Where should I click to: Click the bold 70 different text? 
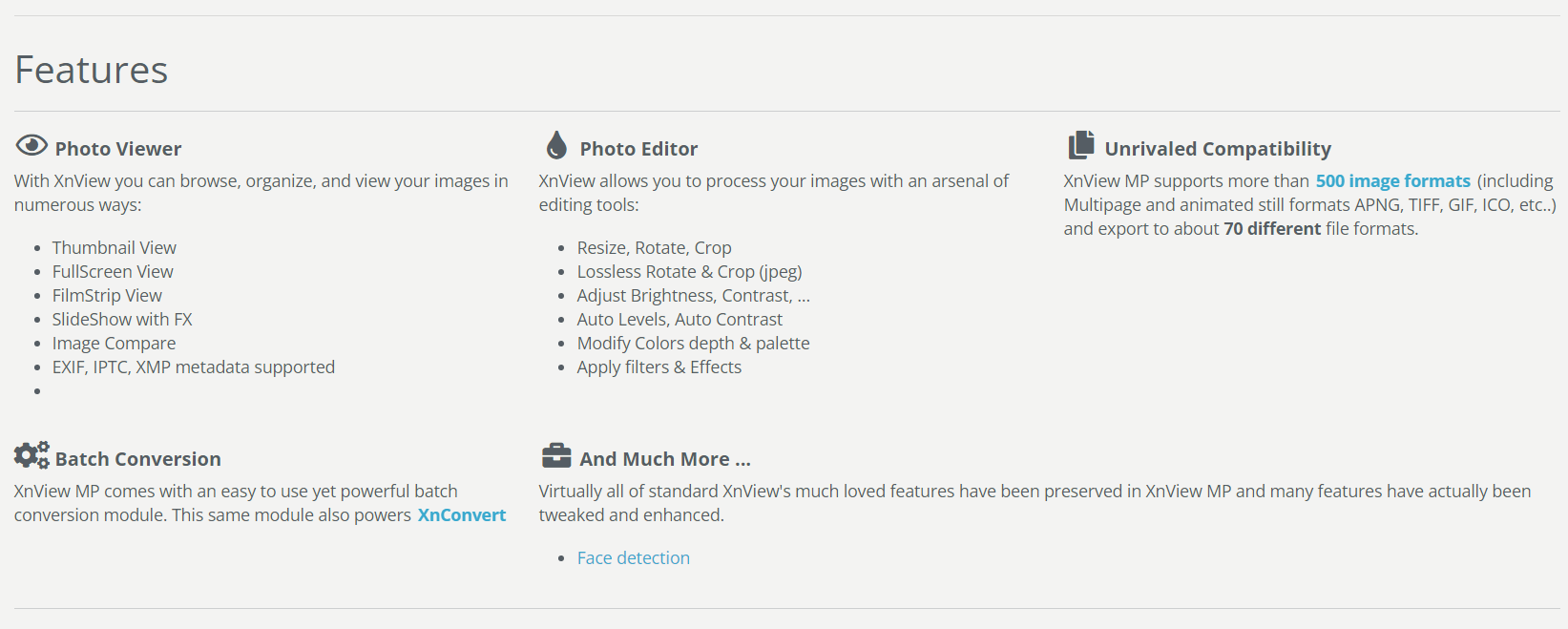tap(1272, 229)
